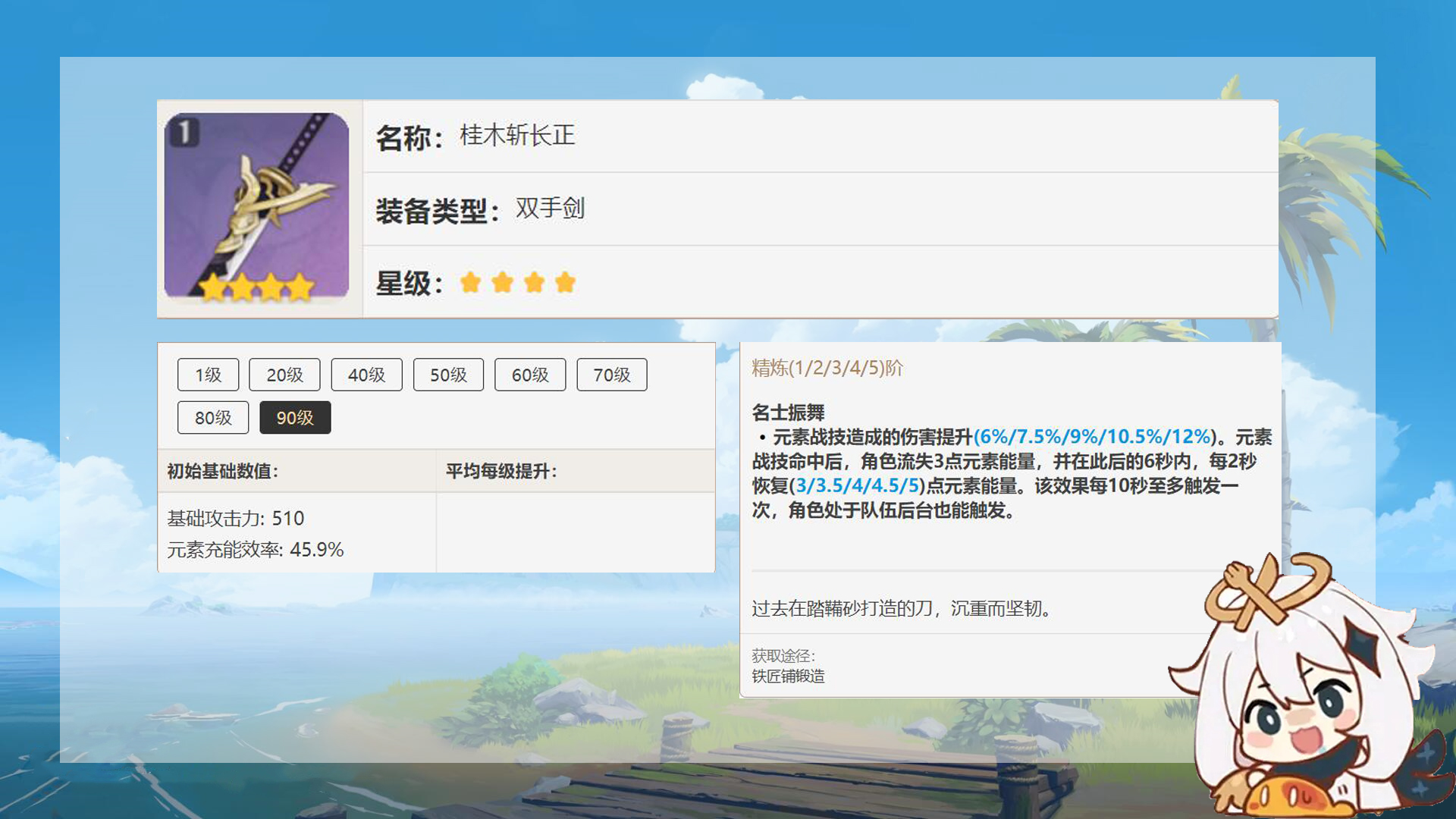Viewport: 1456px width, 819px height.
Task: Click the weapon name text 桂木斩长正
Action: [517, 136]
